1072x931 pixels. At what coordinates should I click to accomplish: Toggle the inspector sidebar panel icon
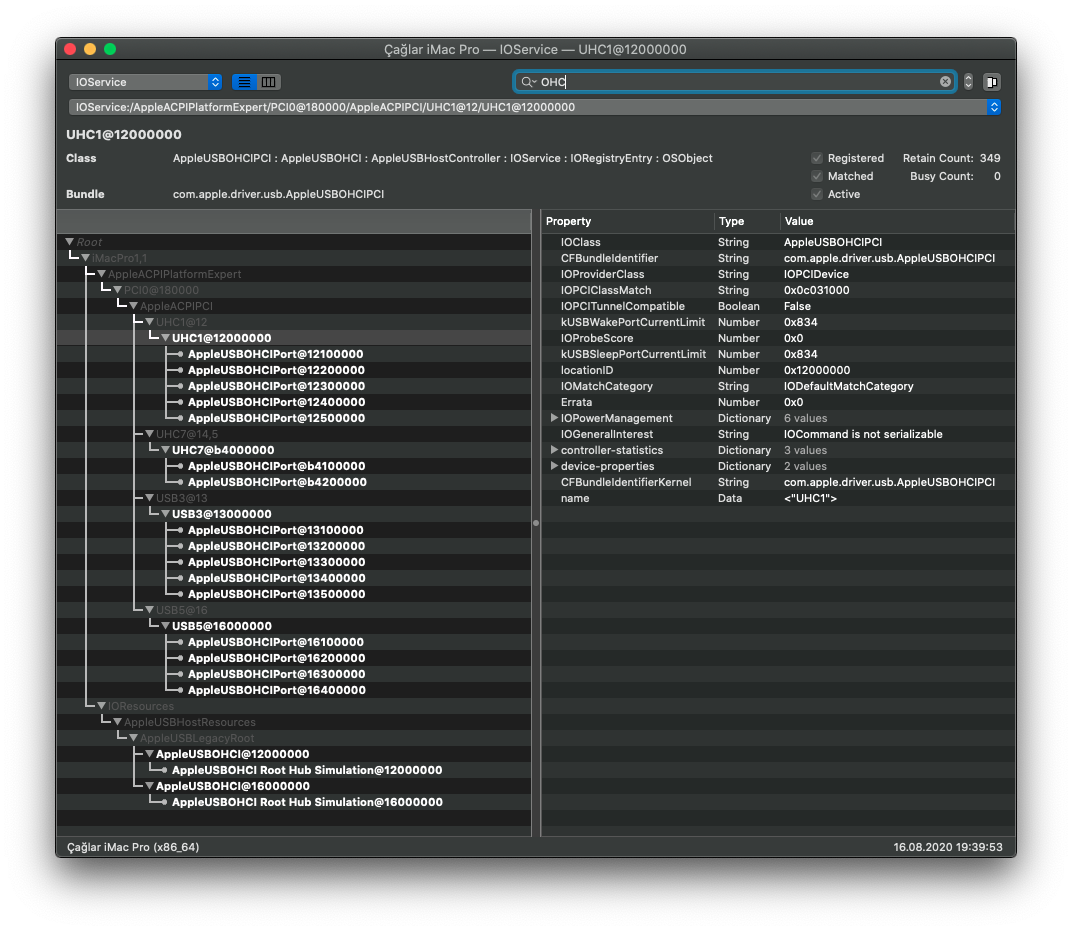point(992,82)
